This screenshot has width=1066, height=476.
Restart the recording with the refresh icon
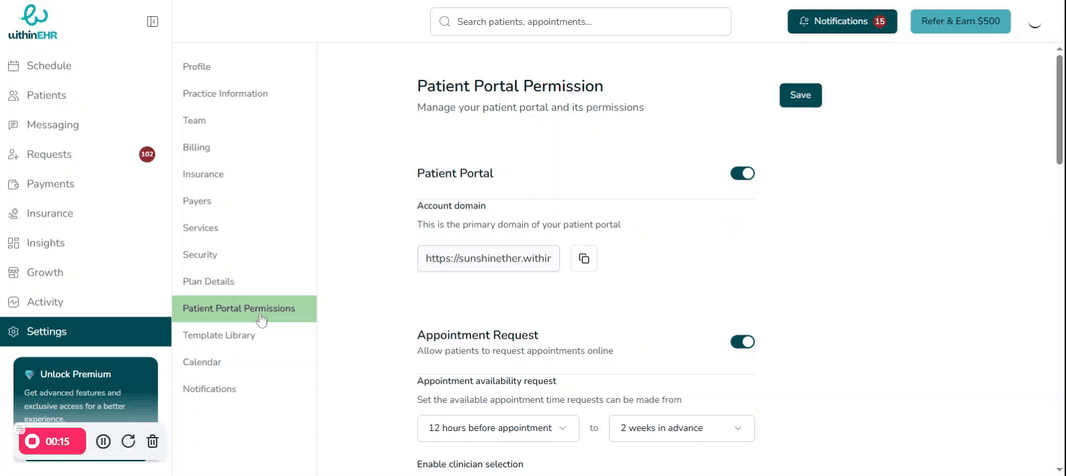pos(128,441)
